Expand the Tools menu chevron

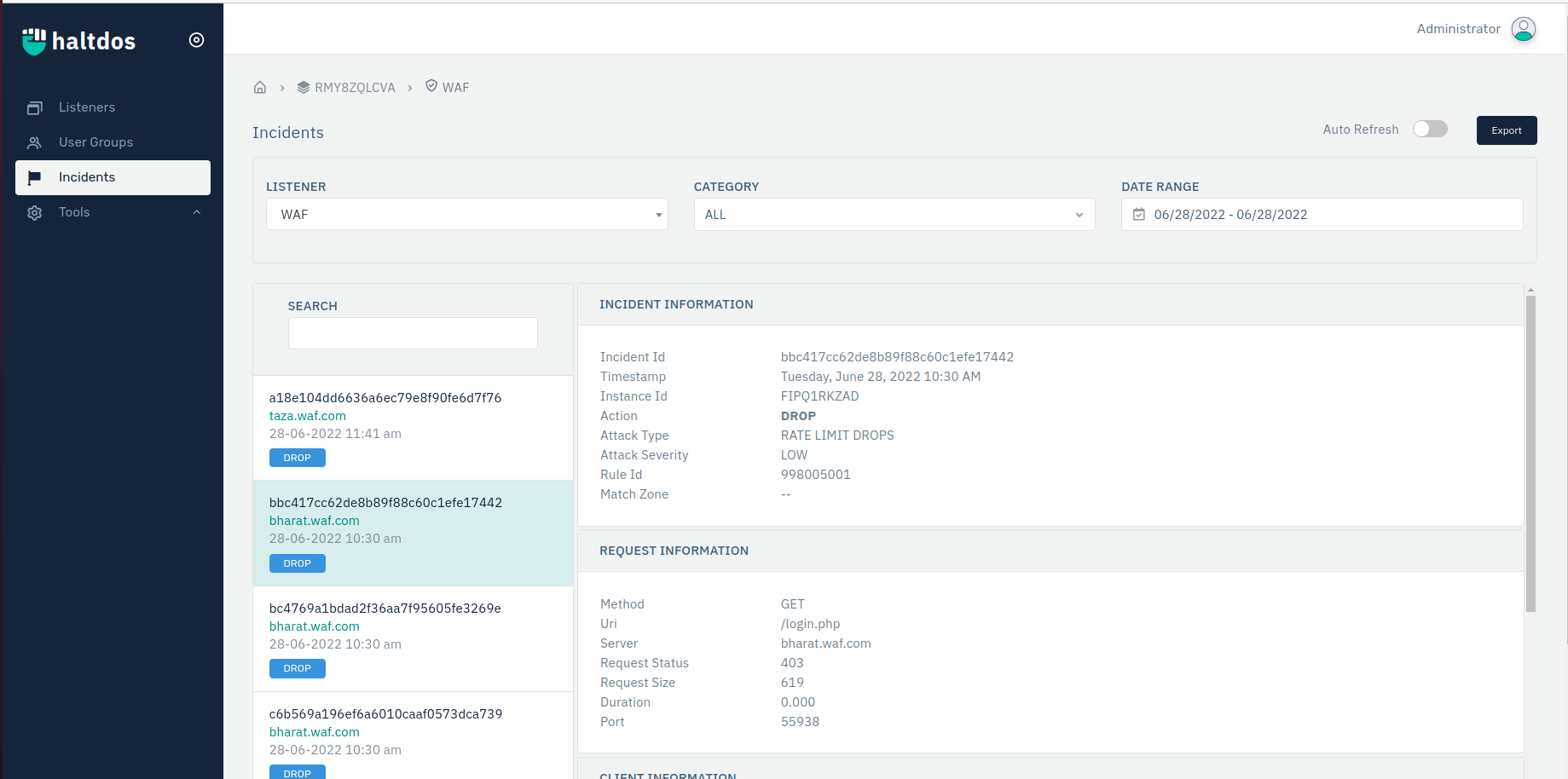[197, 212]
